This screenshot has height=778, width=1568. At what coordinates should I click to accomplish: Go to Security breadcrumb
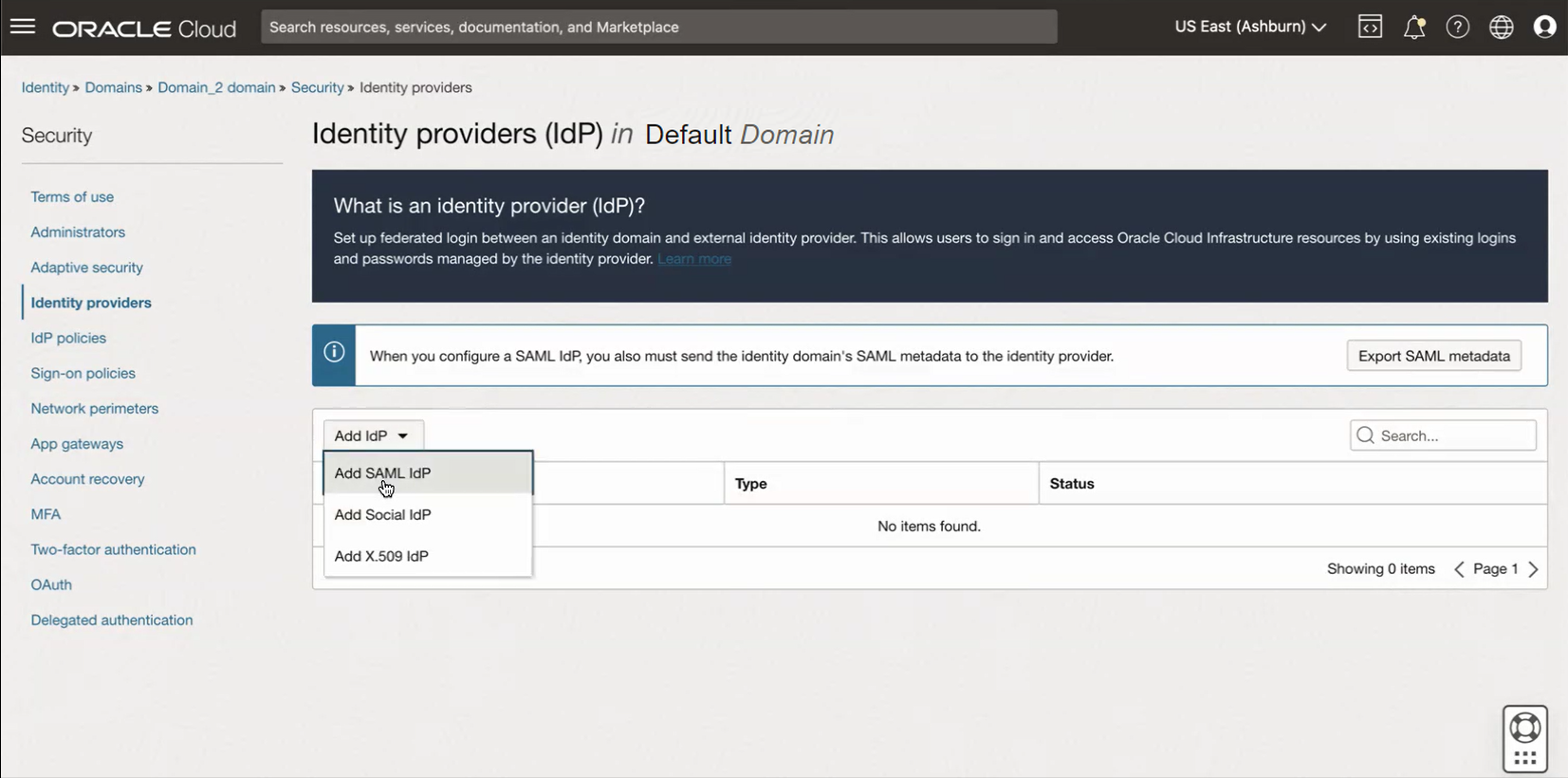pyautogui.click(x=317, y=87)
